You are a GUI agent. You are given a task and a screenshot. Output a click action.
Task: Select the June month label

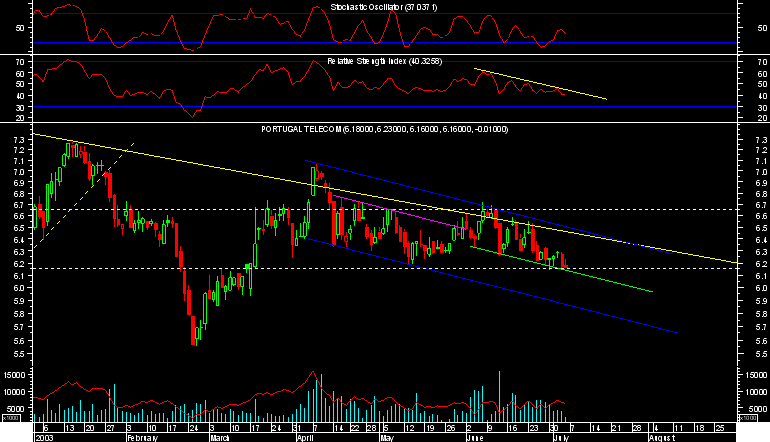[474, 438]
